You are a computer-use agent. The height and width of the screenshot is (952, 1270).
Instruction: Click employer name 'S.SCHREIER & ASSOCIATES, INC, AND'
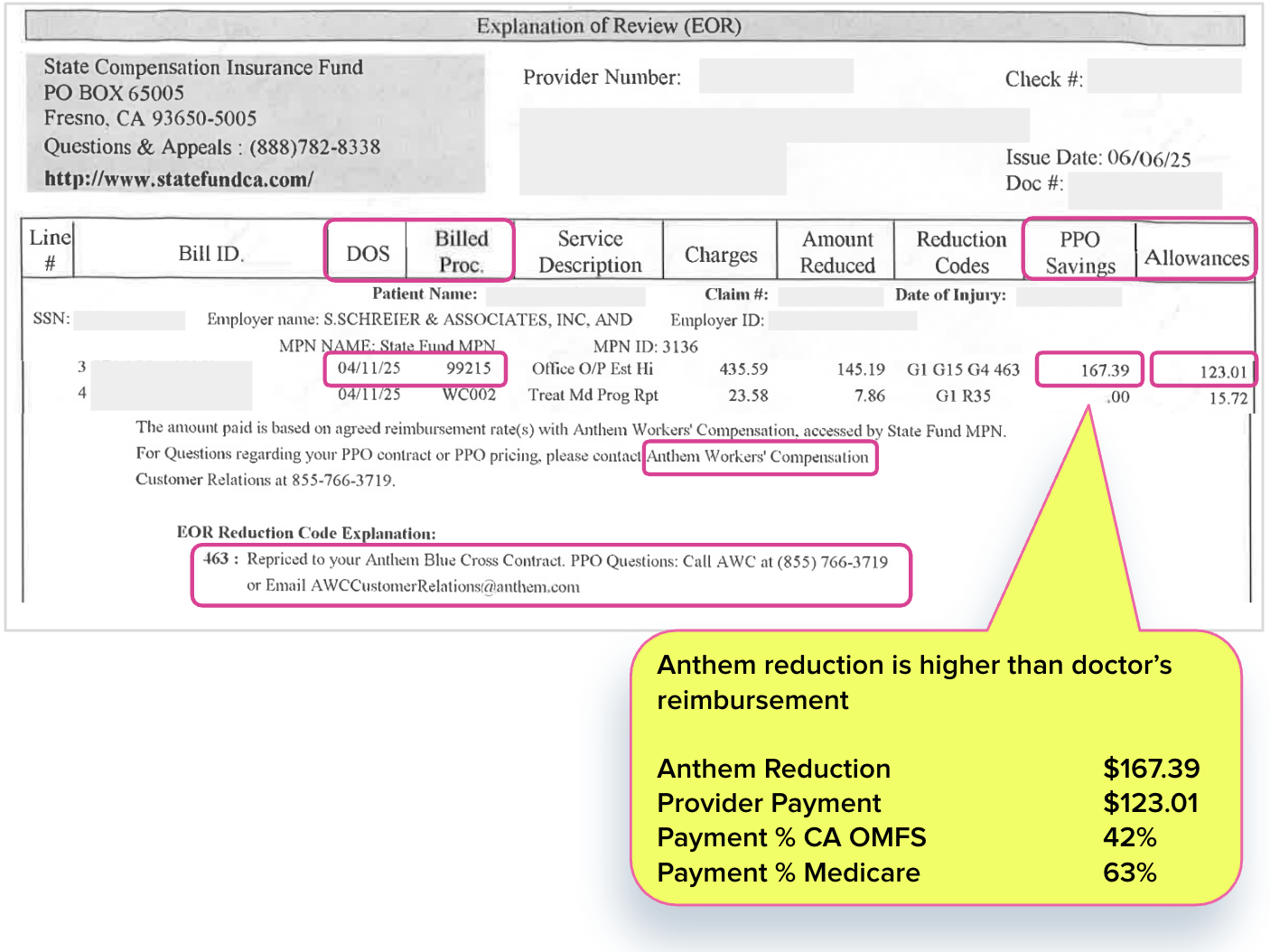pos(478,320)
